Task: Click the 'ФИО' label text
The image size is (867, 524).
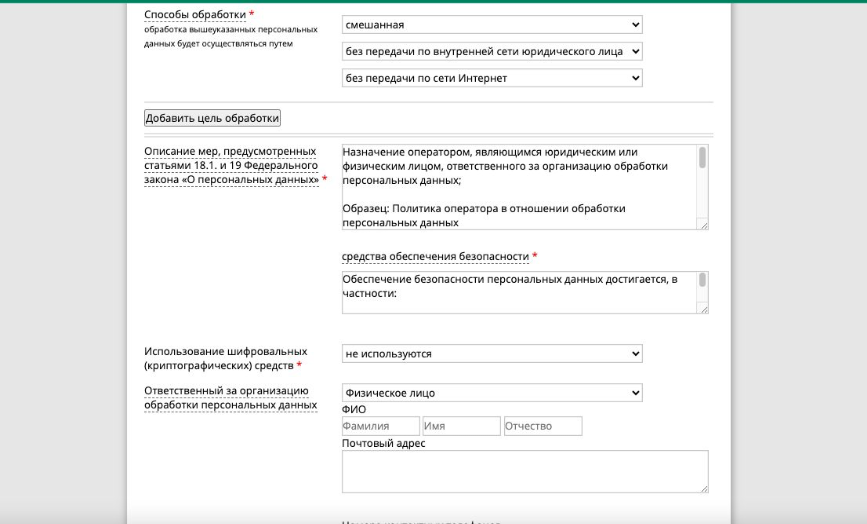Action: pos(354,410)
